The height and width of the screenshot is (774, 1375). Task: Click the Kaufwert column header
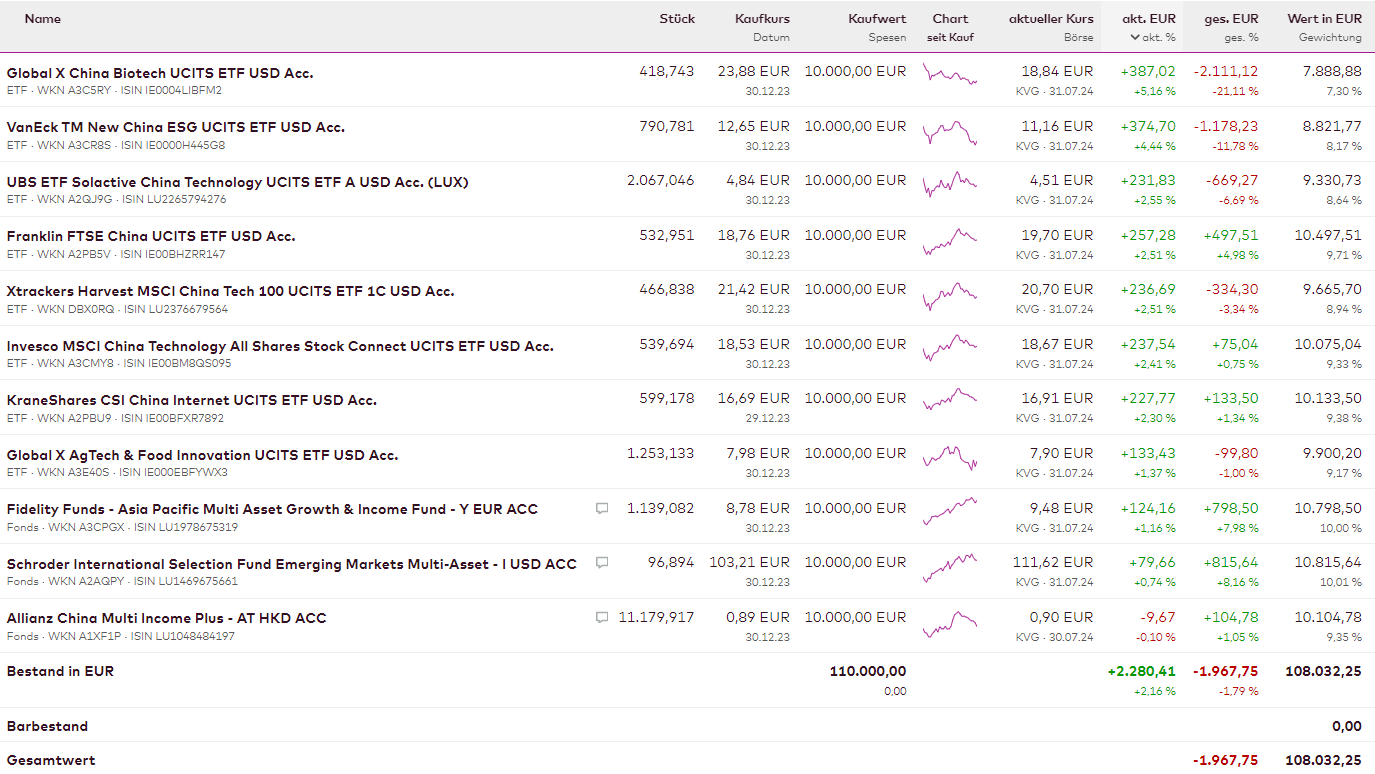pos(876,18)
